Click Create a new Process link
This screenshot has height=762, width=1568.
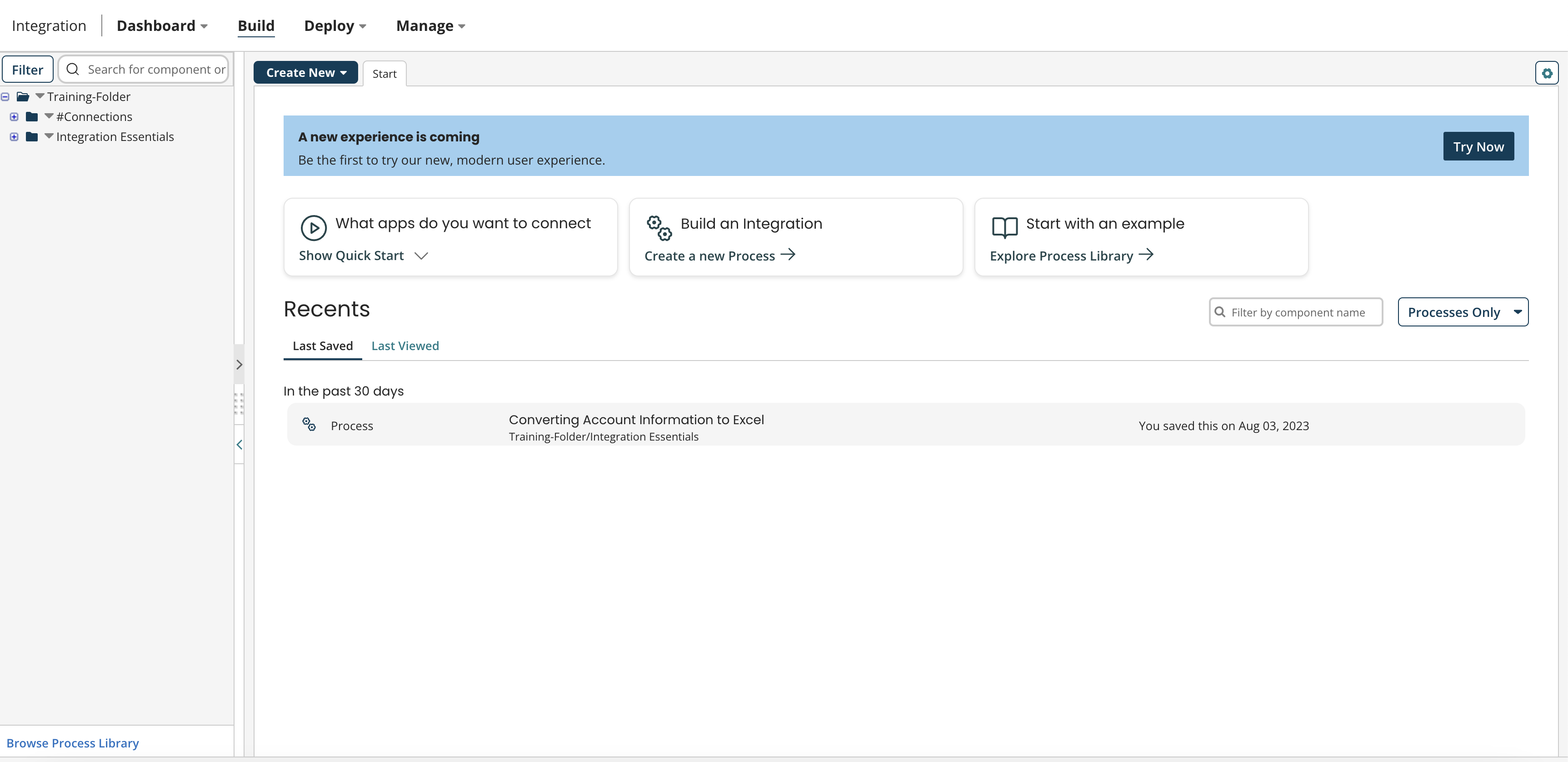point(720,255)
